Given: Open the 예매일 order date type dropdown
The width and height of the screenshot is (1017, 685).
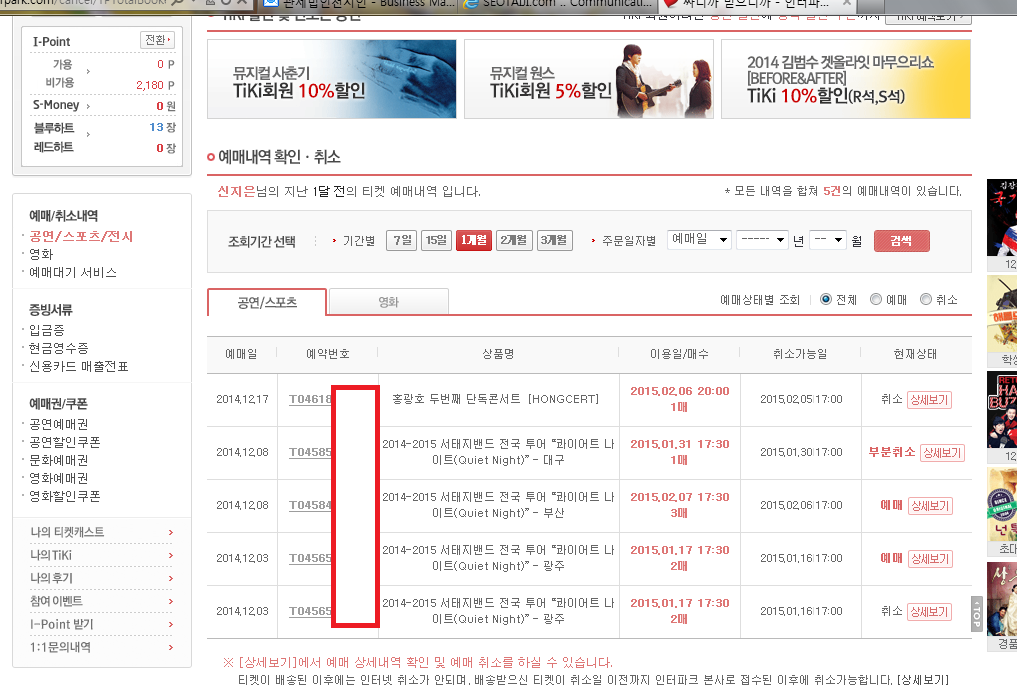Looking at the screenshot, I should 697,240.
